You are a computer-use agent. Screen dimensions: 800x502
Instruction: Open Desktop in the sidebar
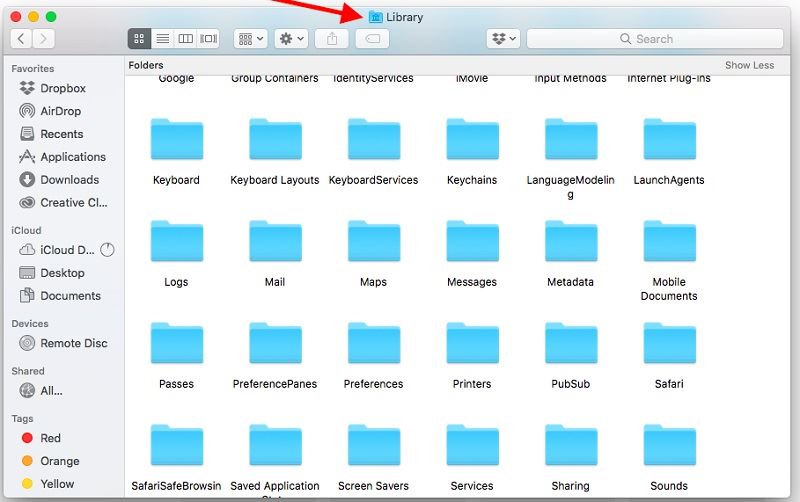[52, 273]
